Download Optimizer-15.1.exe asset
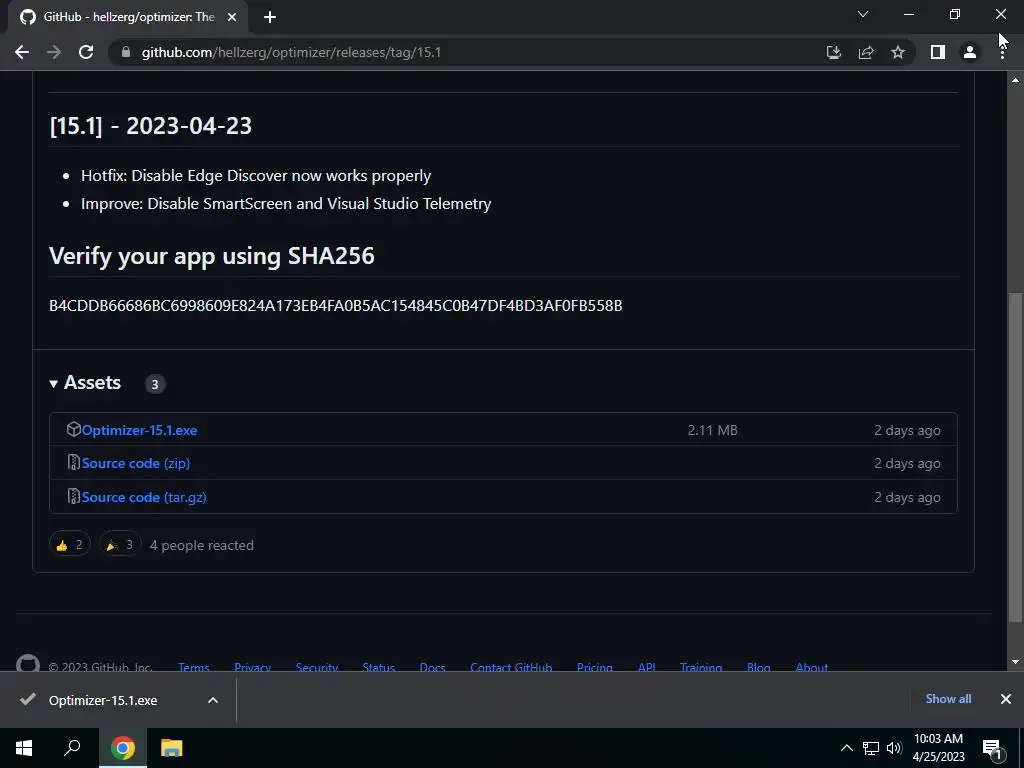Image resolution: width=1024 pixels, height=768 pixels. [x=139, y=430]
